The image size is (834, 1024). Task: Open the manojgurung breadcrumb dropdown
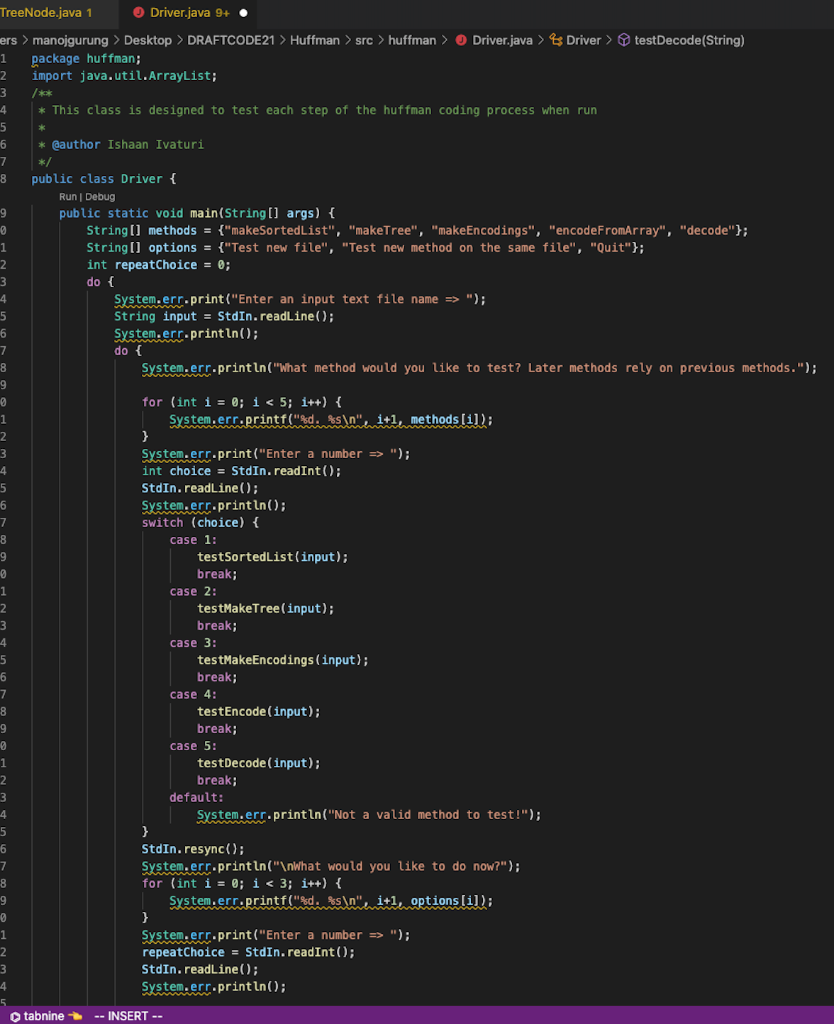(70, 40)
